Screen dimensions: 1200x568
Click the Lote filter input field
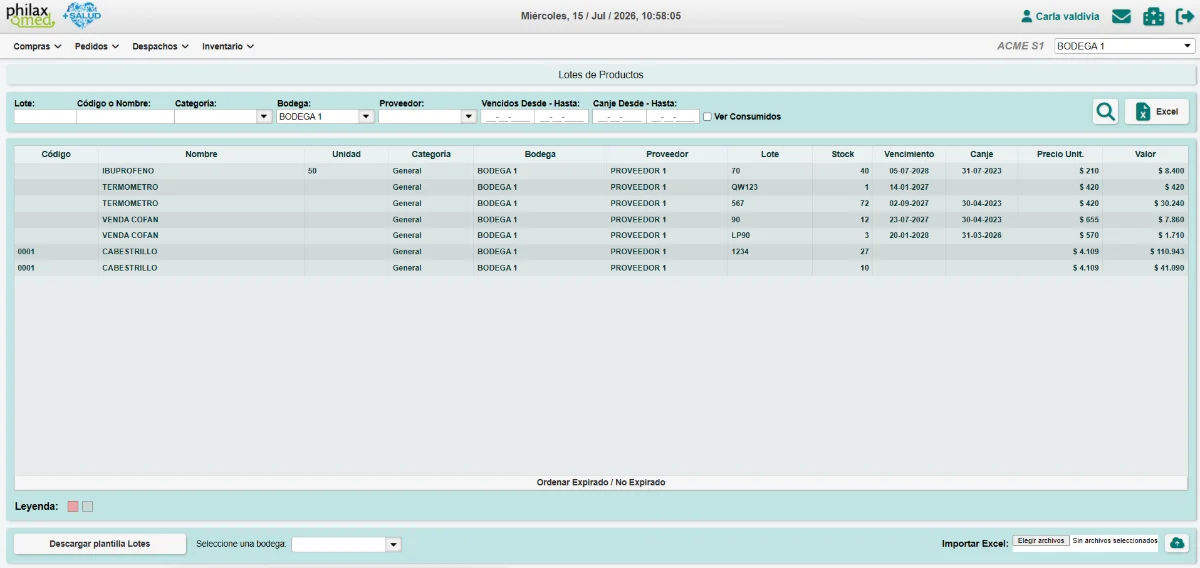45,116
